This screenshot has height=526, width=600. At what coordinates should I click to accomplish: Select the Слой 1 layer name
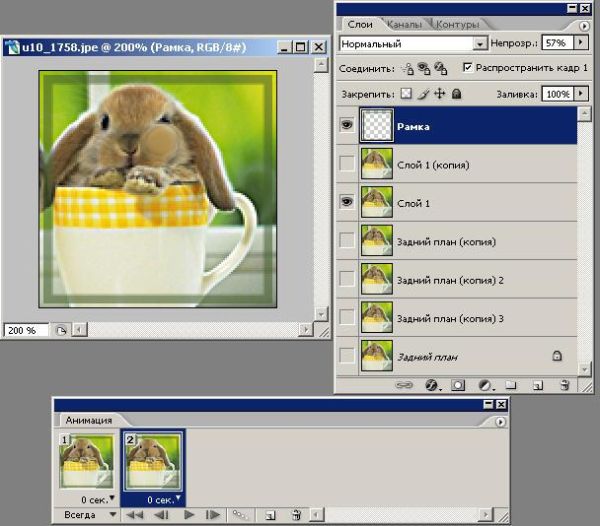(413, 204)
